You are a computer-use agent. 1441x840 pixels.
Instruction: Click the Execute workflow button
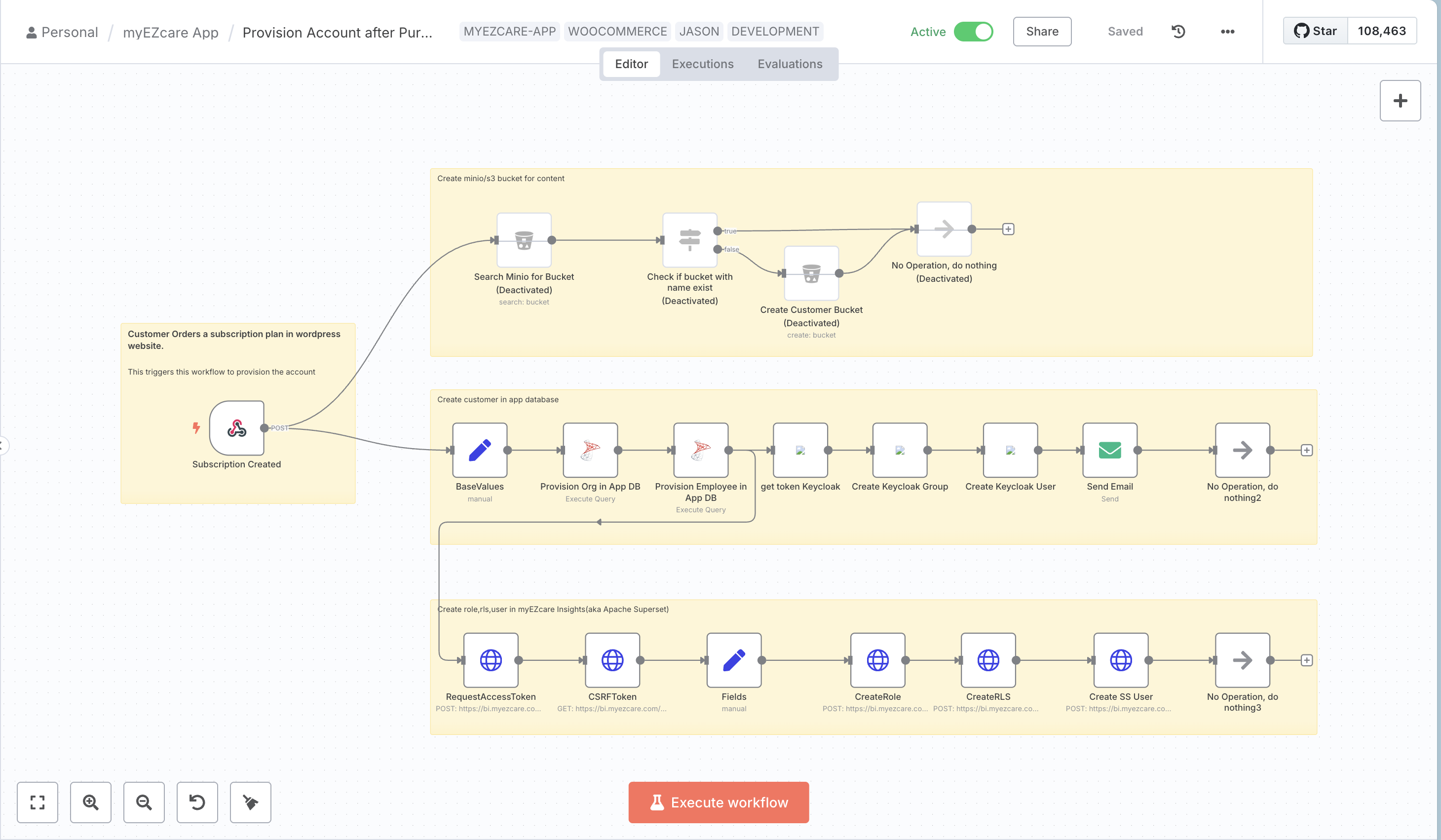pyautogui.click(x=718, y=802)
